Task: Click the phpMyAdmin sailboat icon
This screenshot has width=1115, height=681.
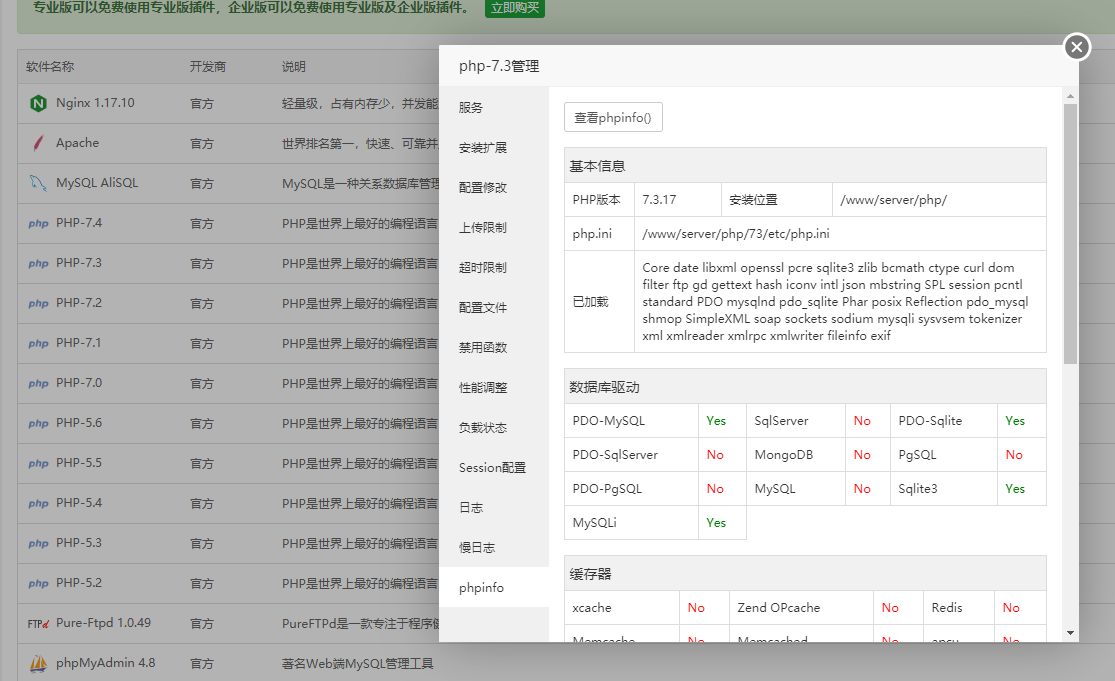Action: tap(38, 663)
